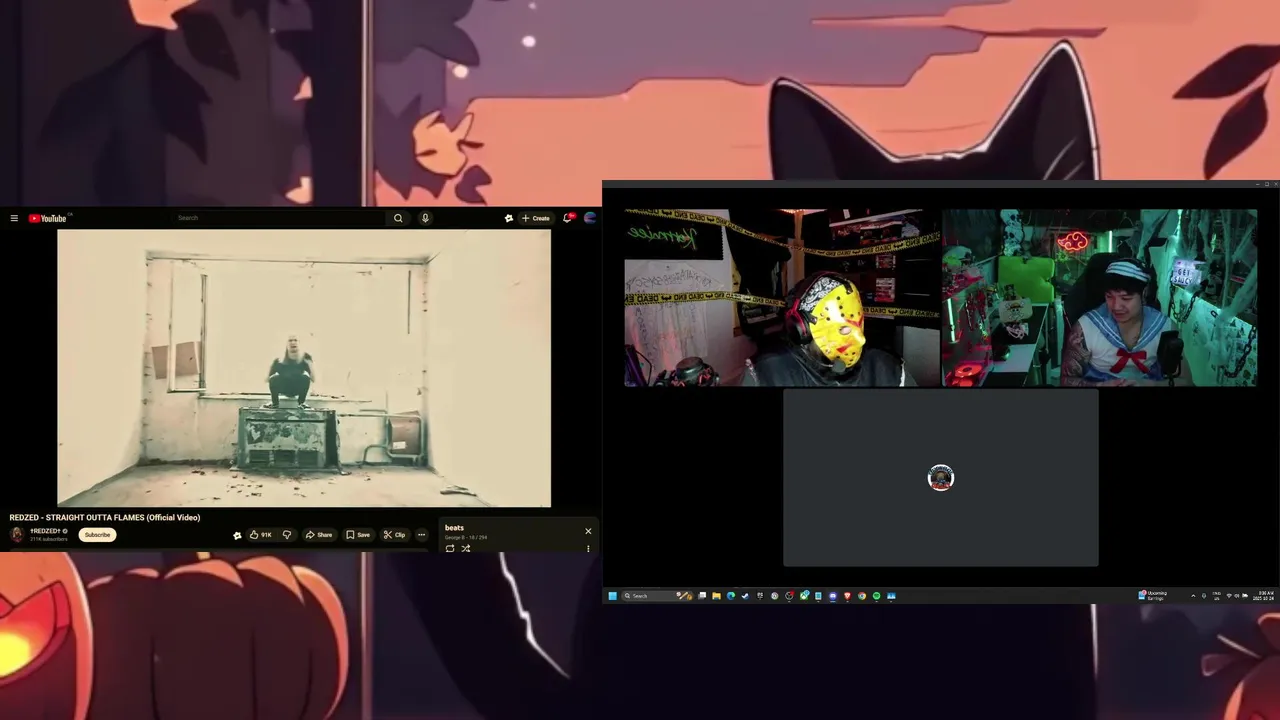Open the Windows Start button
The width and height of the screenshot is (1280, 720).
(612, 596)
